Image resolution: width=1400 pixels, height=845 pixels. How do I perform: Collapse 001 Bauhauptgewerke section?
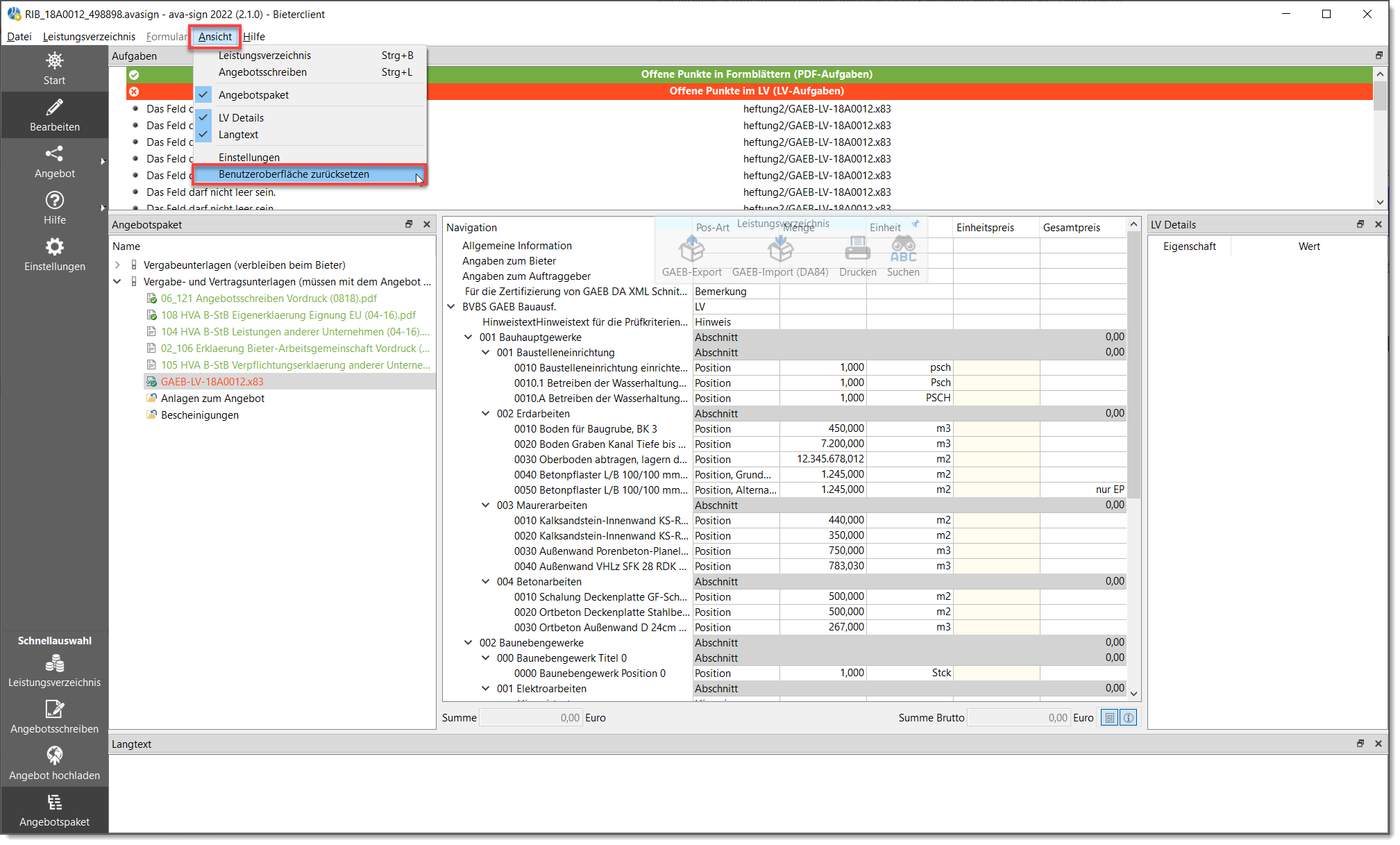pyautogui.click(x=469, y=337)
